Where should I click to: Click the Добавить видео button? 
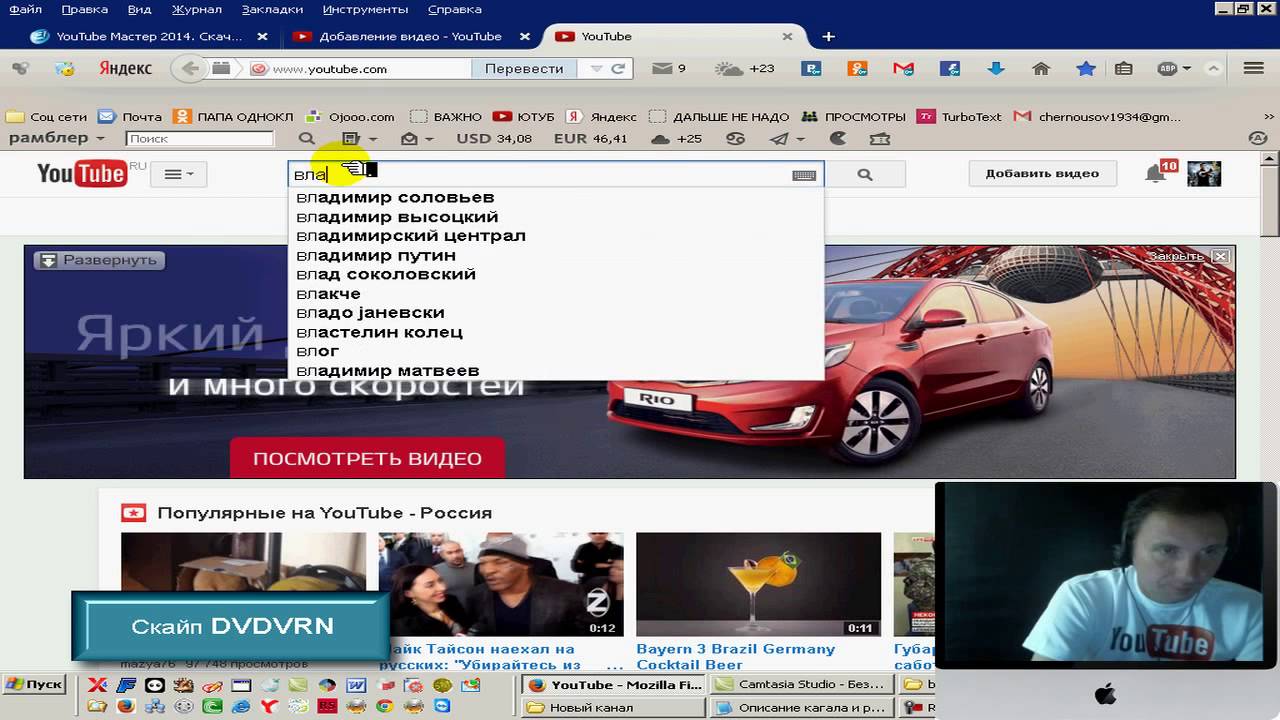tap(1042, 173)
